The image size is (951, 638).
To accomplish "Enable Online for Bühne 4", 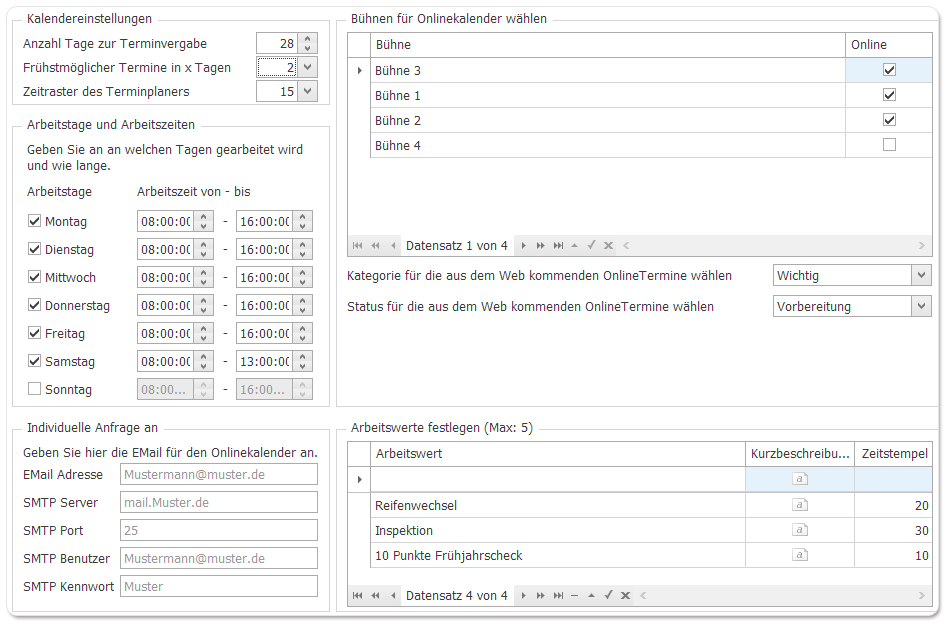I will tap(889, 144).
